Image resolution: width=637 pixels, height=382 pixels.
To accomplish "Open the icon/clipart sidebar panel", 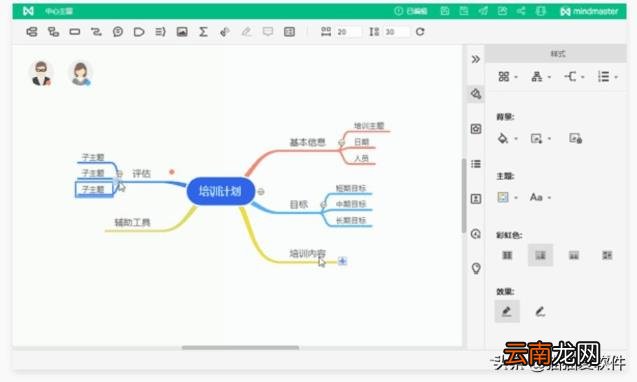I will click(476, 129).
